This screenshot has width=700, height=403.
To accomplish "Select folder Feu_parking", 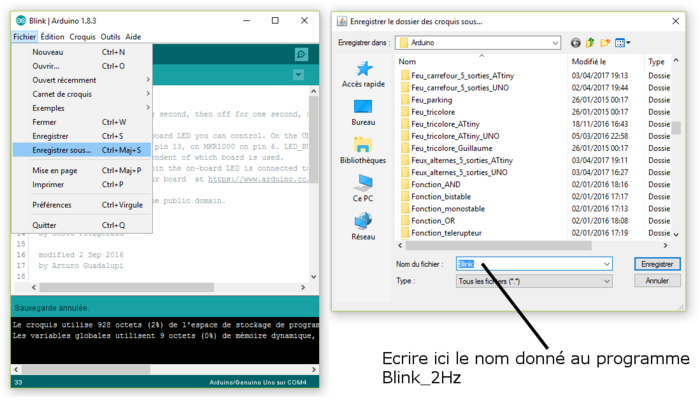I will pos(431,100).
